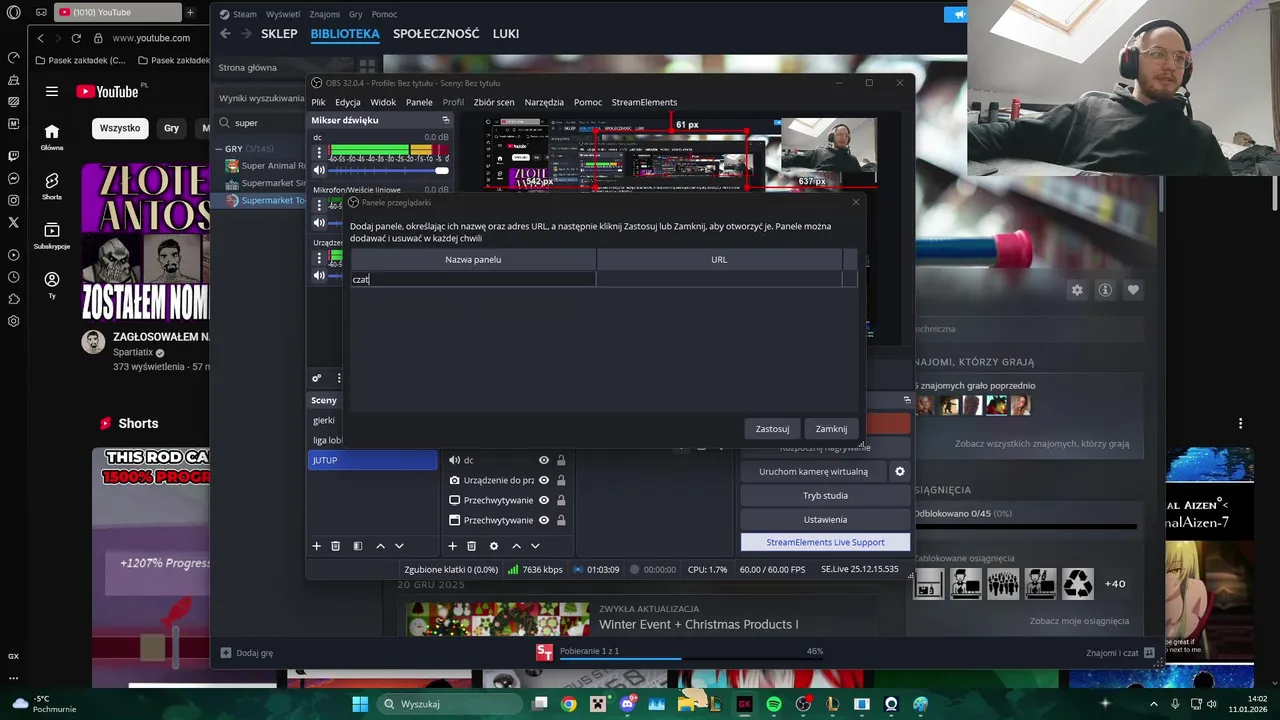Open audio mixer kebab menu next to the gears

coord(338,378)
